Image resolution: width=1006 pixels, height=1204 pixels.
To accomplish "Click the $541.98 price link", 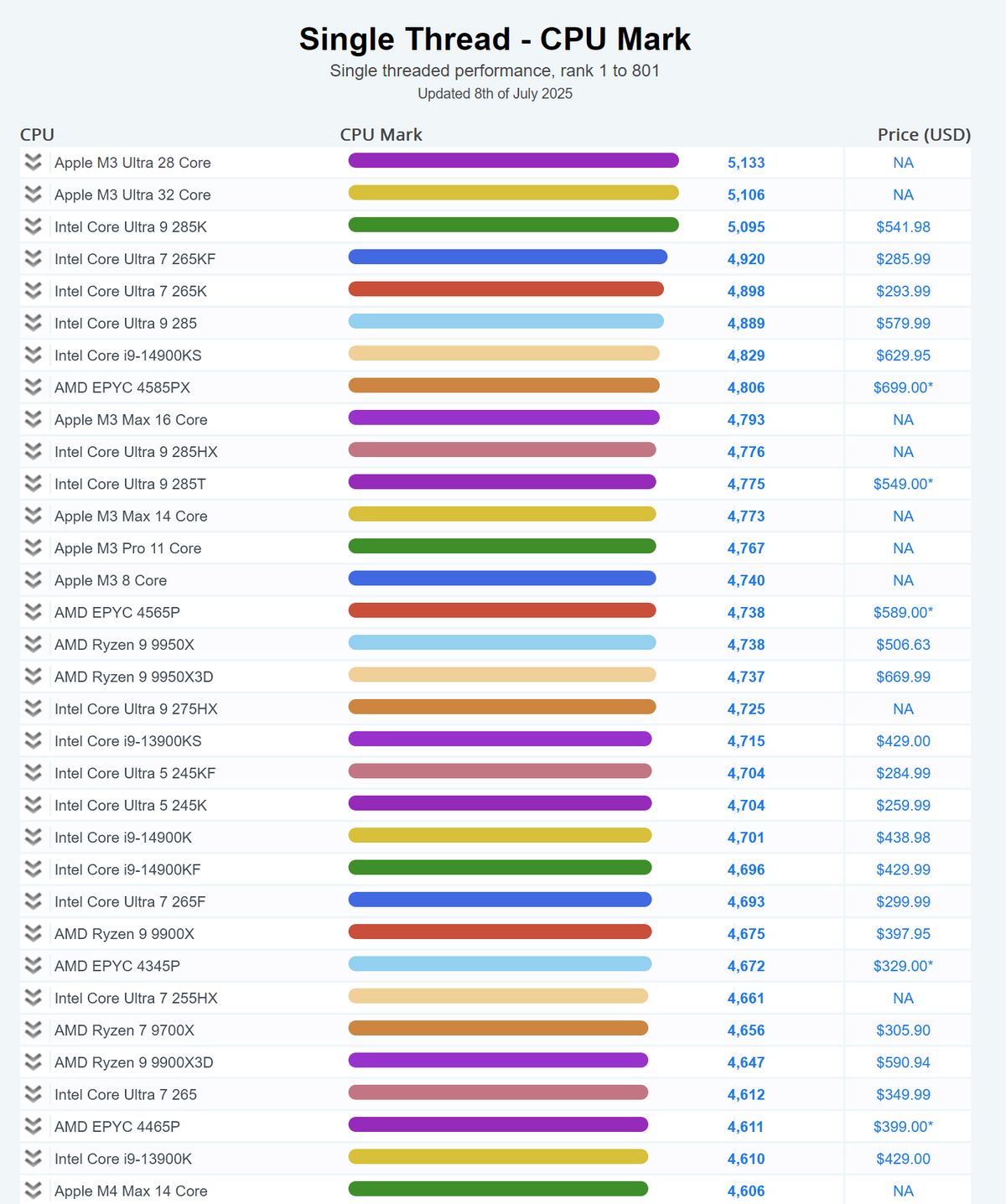I will tap(903, 227).
